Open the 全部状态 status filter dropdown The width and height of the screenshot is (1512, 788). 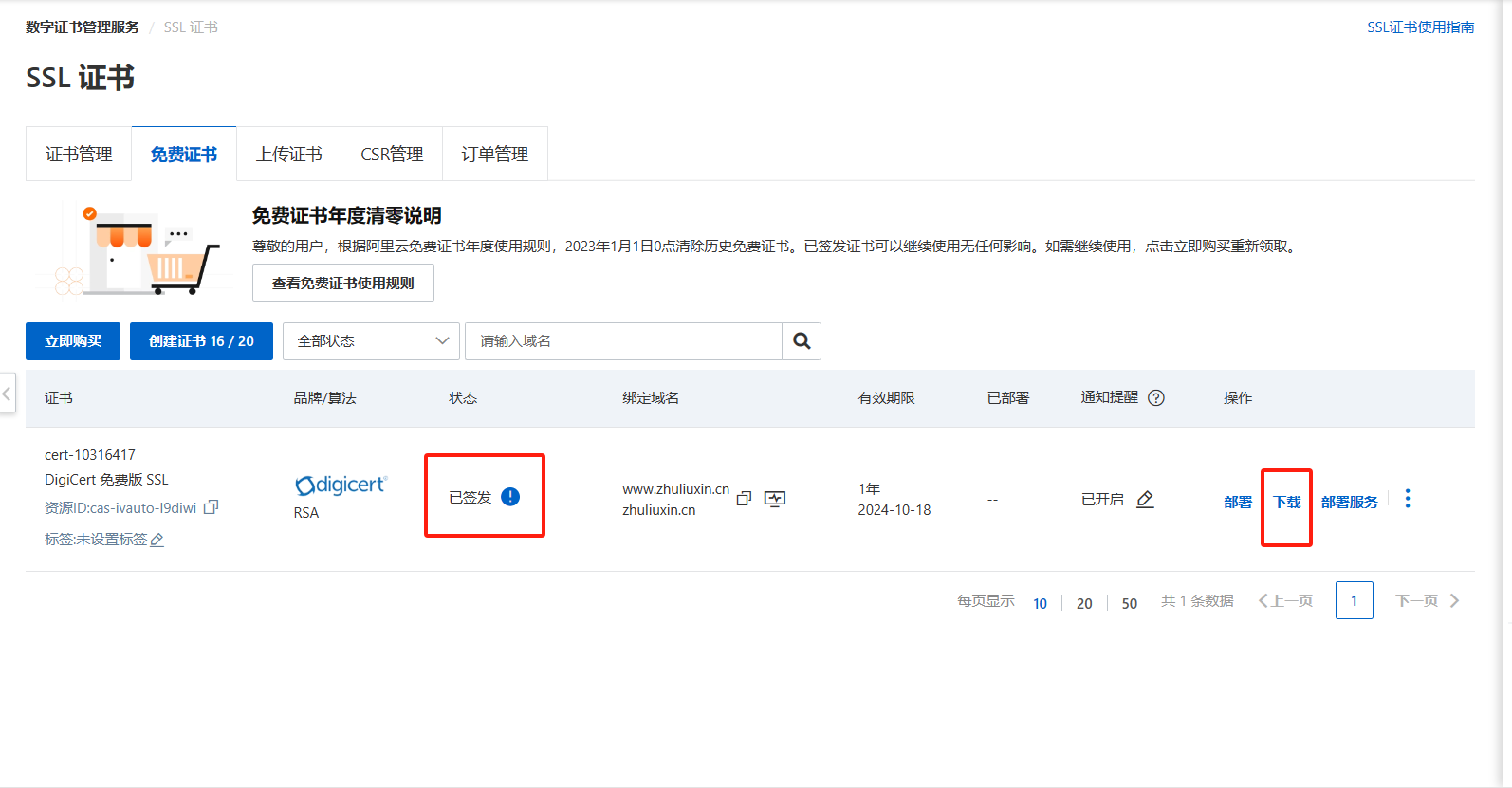tap(371, 341)
